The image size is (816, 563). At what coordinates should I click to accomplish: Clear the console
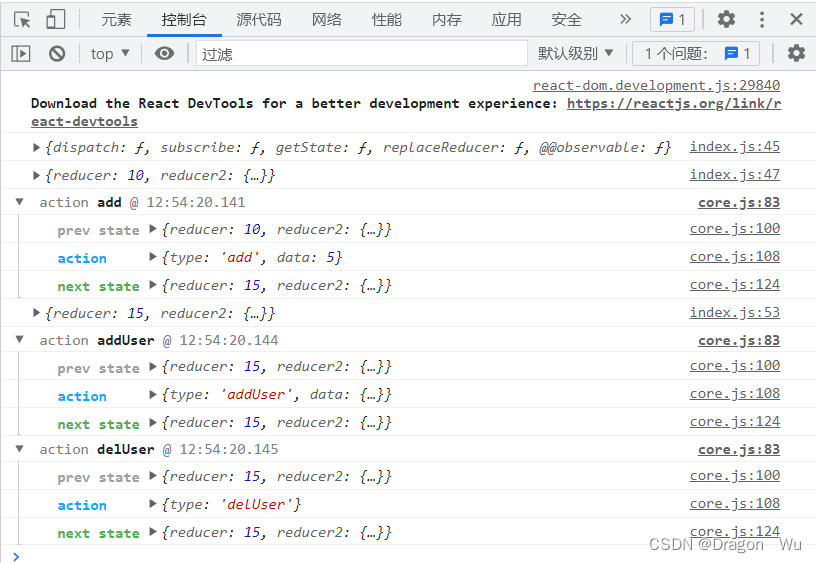tap(57, 54)
